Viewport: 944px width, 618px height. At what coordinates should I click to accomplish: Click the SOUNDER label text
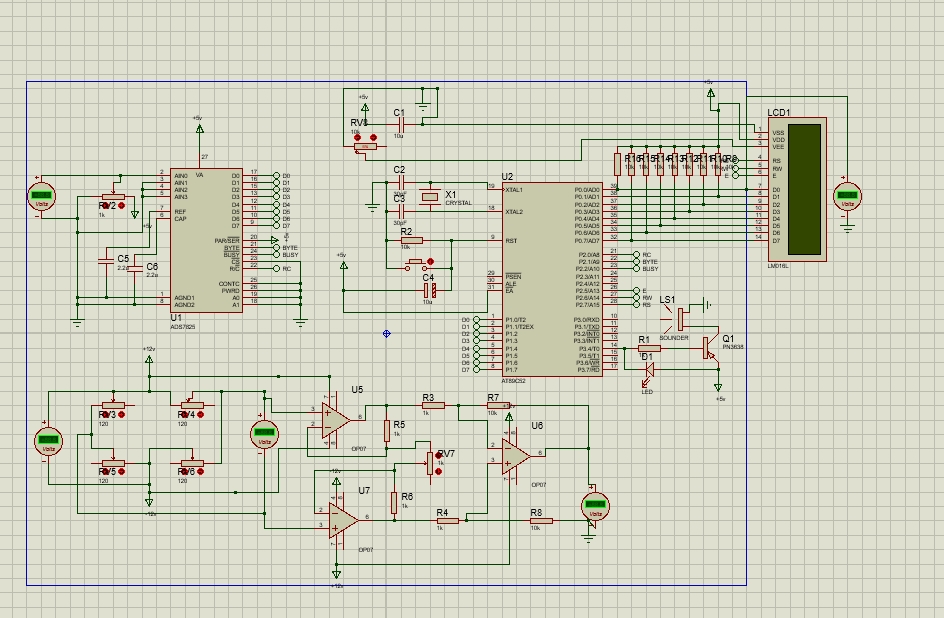click(x=674, y=338)
